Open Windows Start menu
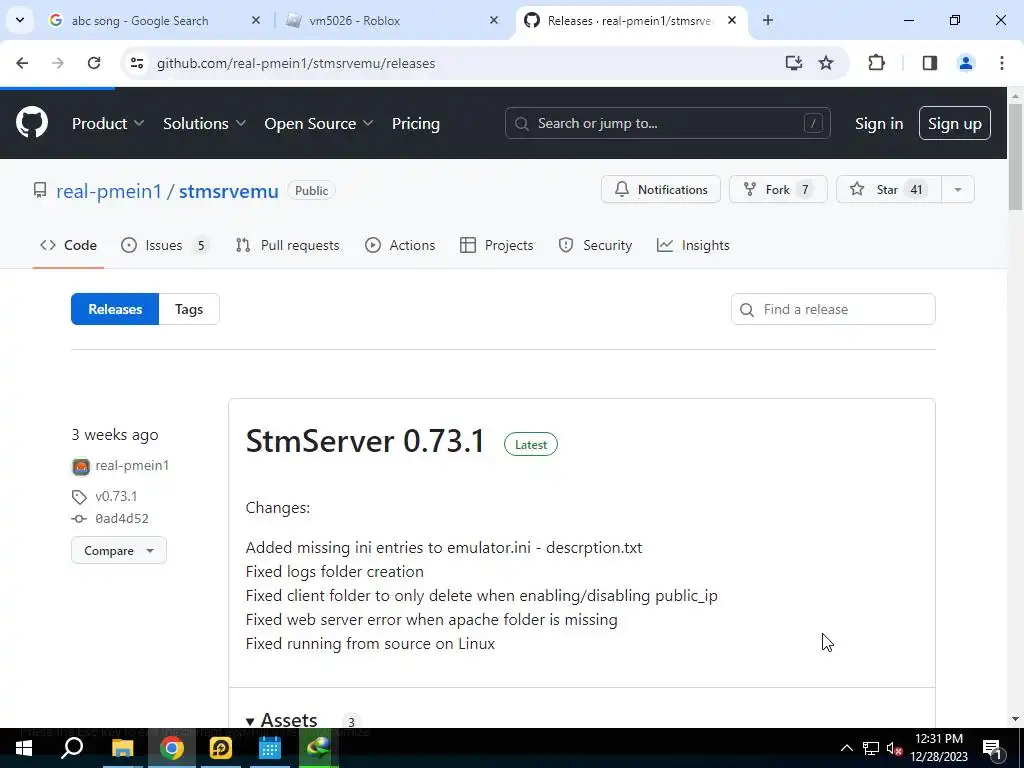 click(24, 748)
